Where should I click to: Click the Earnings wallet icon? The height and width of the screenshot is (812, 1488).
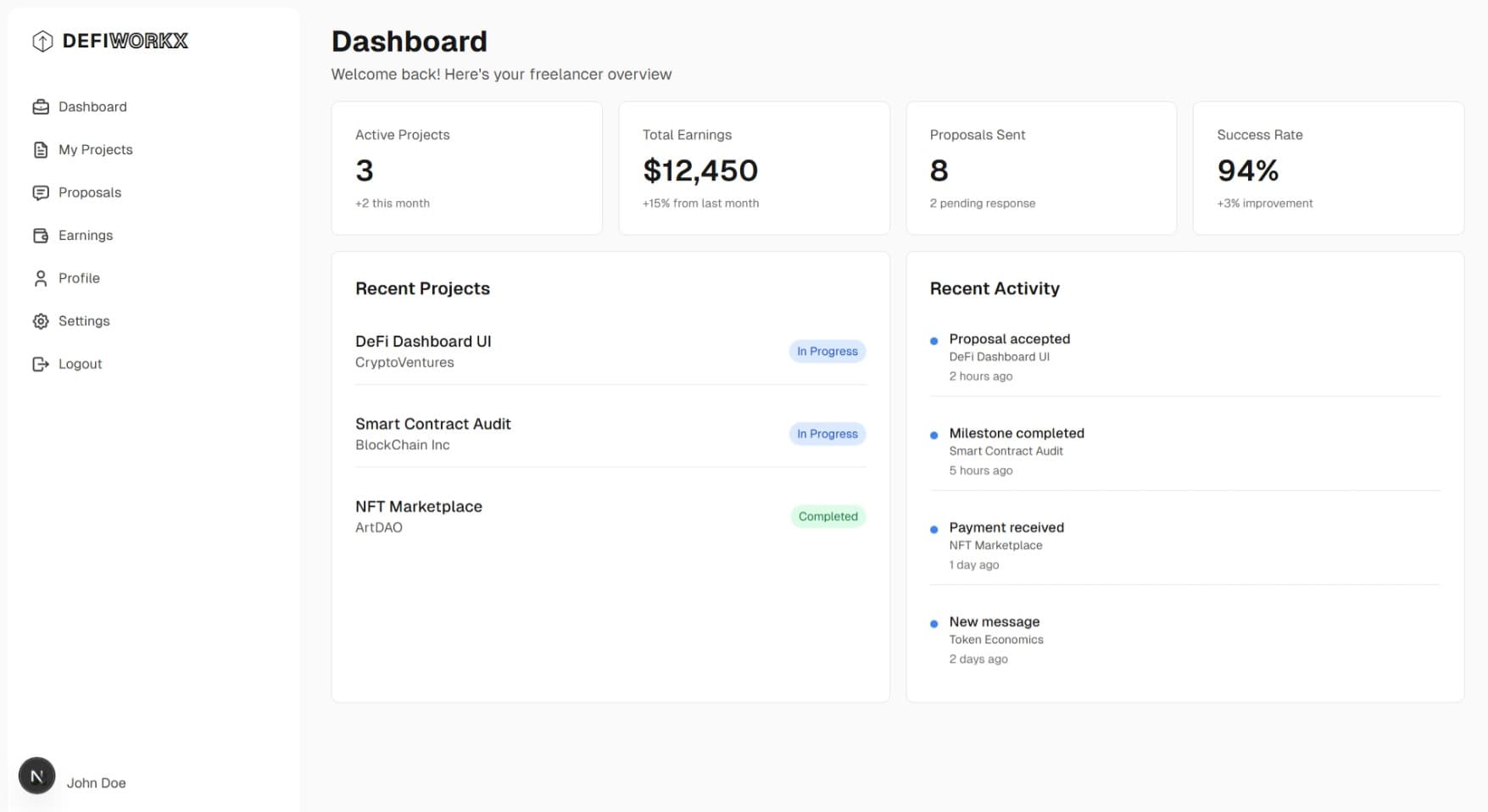pyautogui.click(x=41, y=235)
